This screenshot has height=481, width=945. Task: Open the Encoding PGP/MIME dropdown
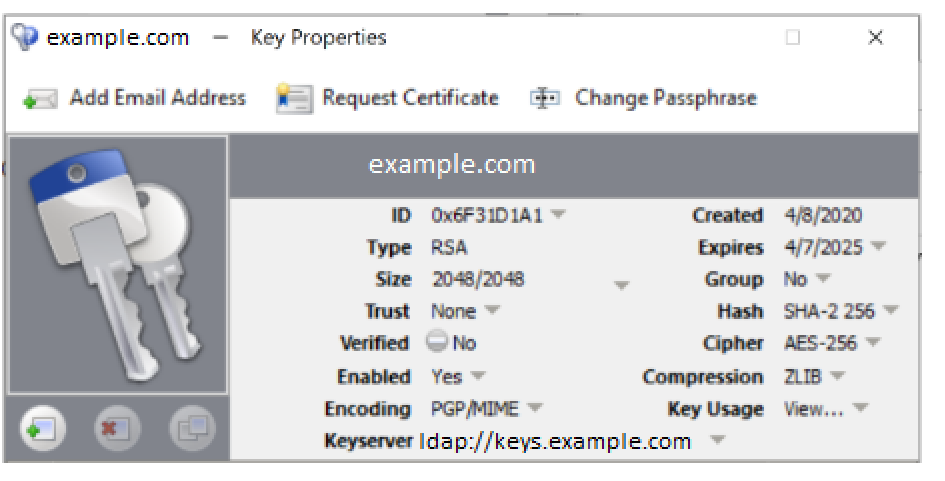tap(535, 408)
